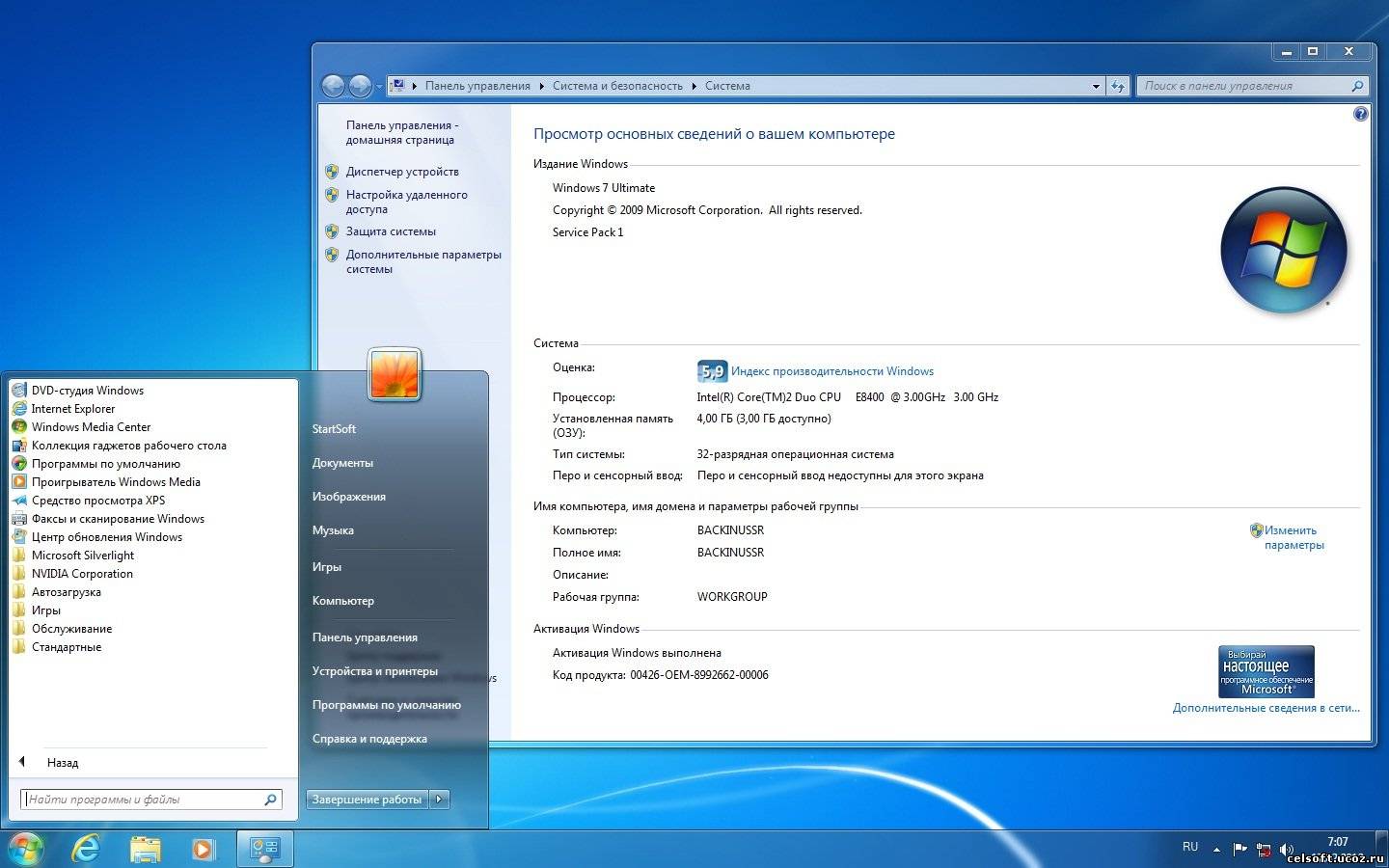This screenshot has height=868, width=1389.
Task: Open Защита системы link
Action: point(391,231)
